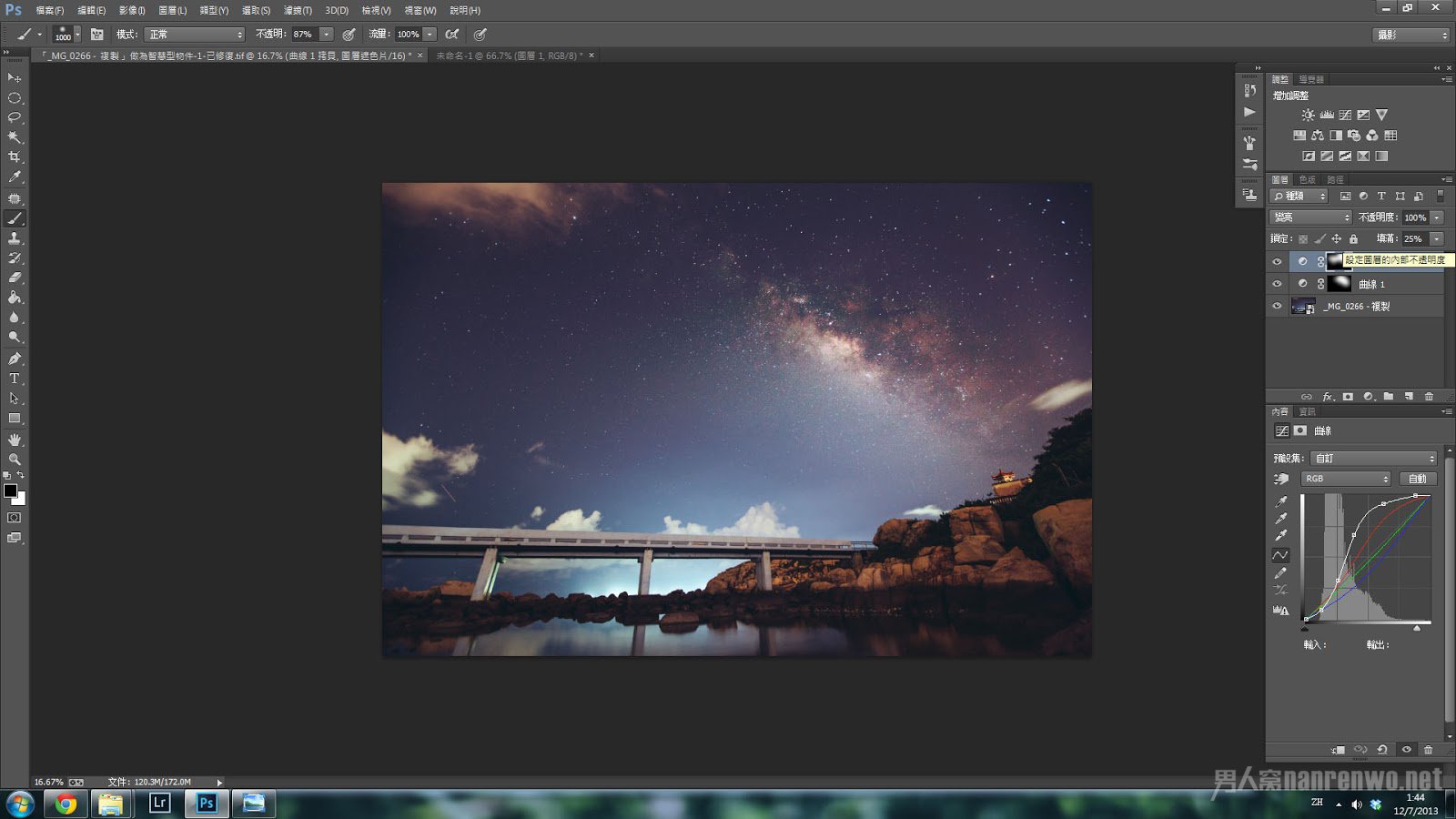Switch to the 未命名-1 document tab
Viewport: 1456px width, 819px height.
(x=510, y=56)
